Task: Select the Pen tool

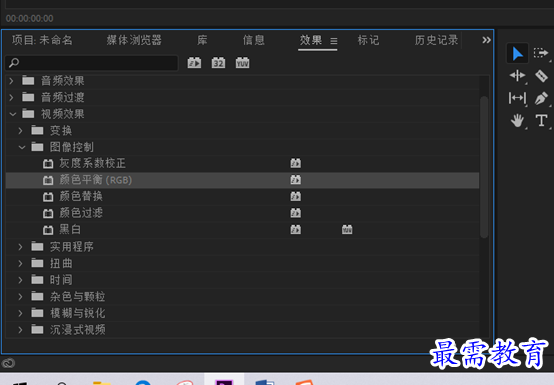Action: tap(541, 98)
